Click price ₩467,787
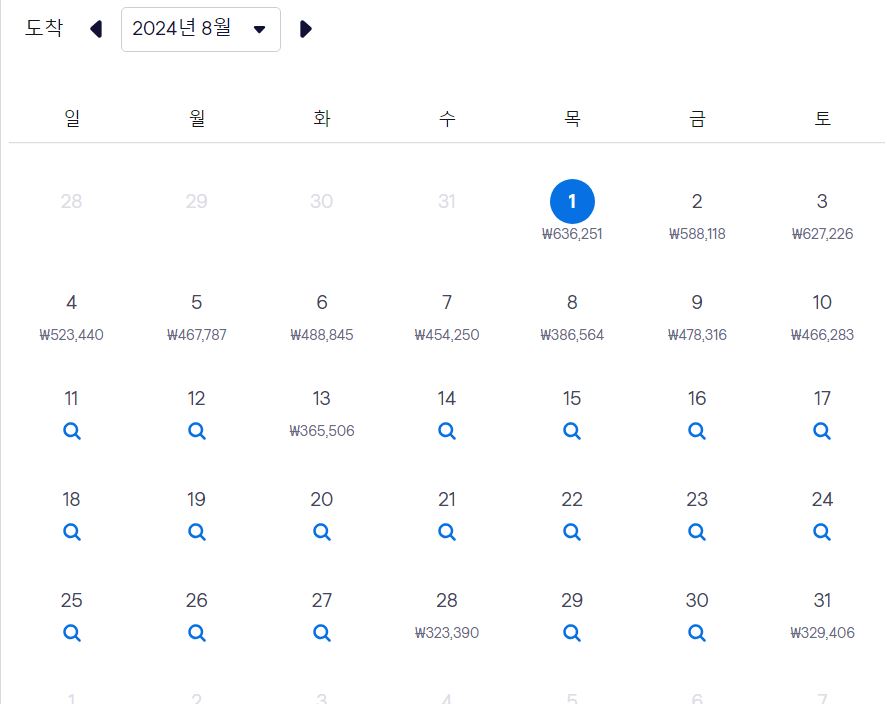 pos(196,335)
